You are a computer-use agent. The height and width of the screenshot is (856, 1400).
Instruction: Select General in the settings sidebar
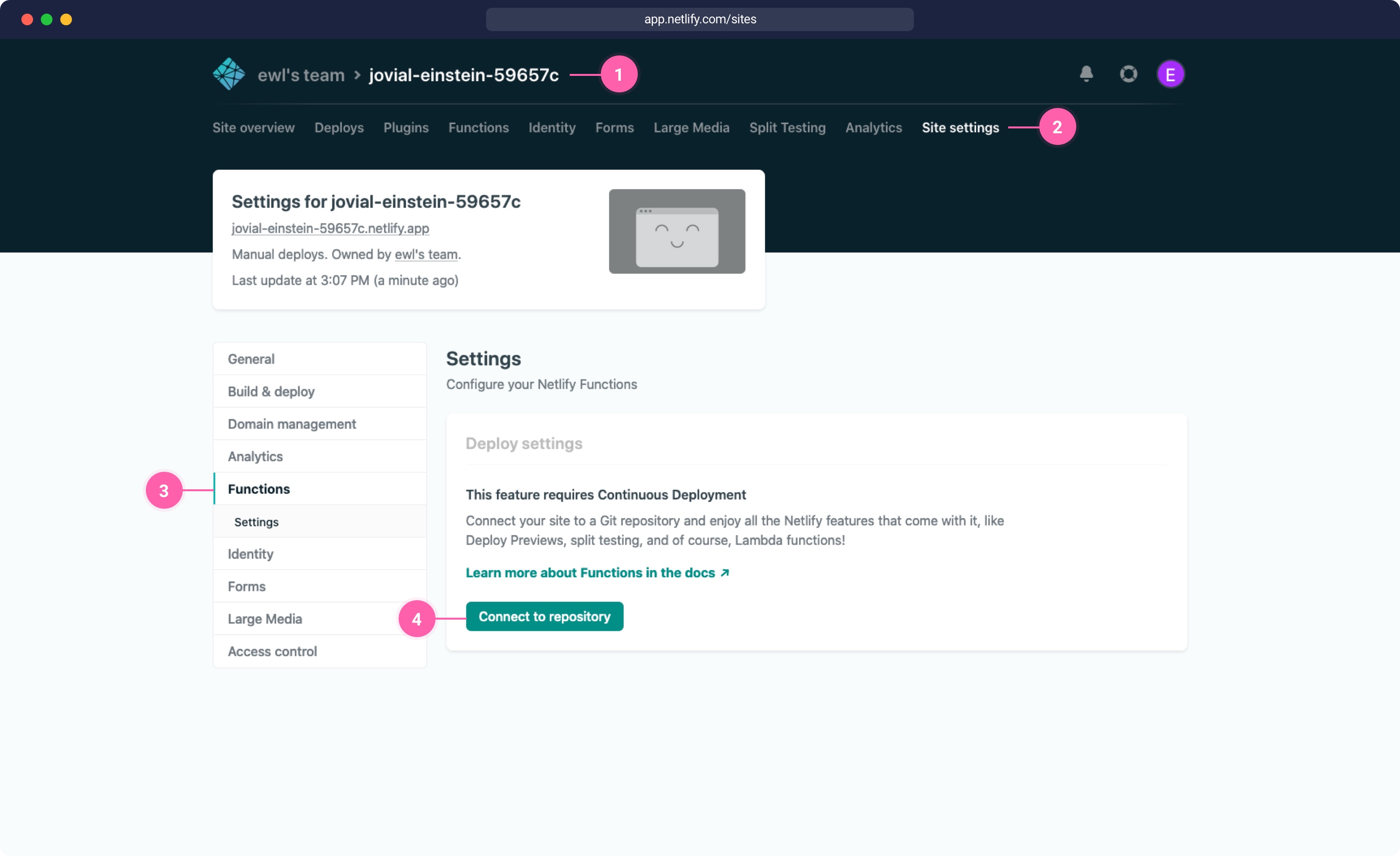(320, 358)
